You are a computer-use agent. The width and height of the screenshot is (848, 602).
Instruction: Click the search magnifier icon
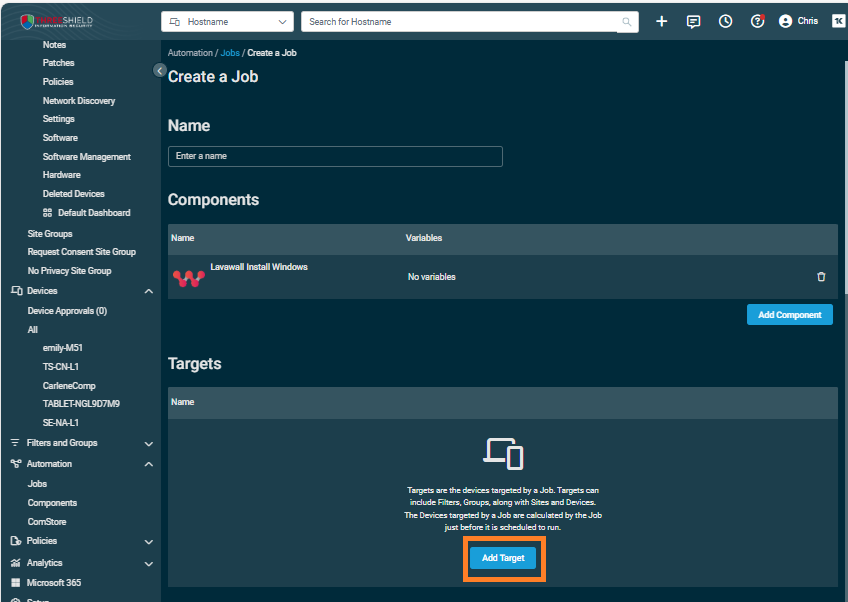point(627,21)
